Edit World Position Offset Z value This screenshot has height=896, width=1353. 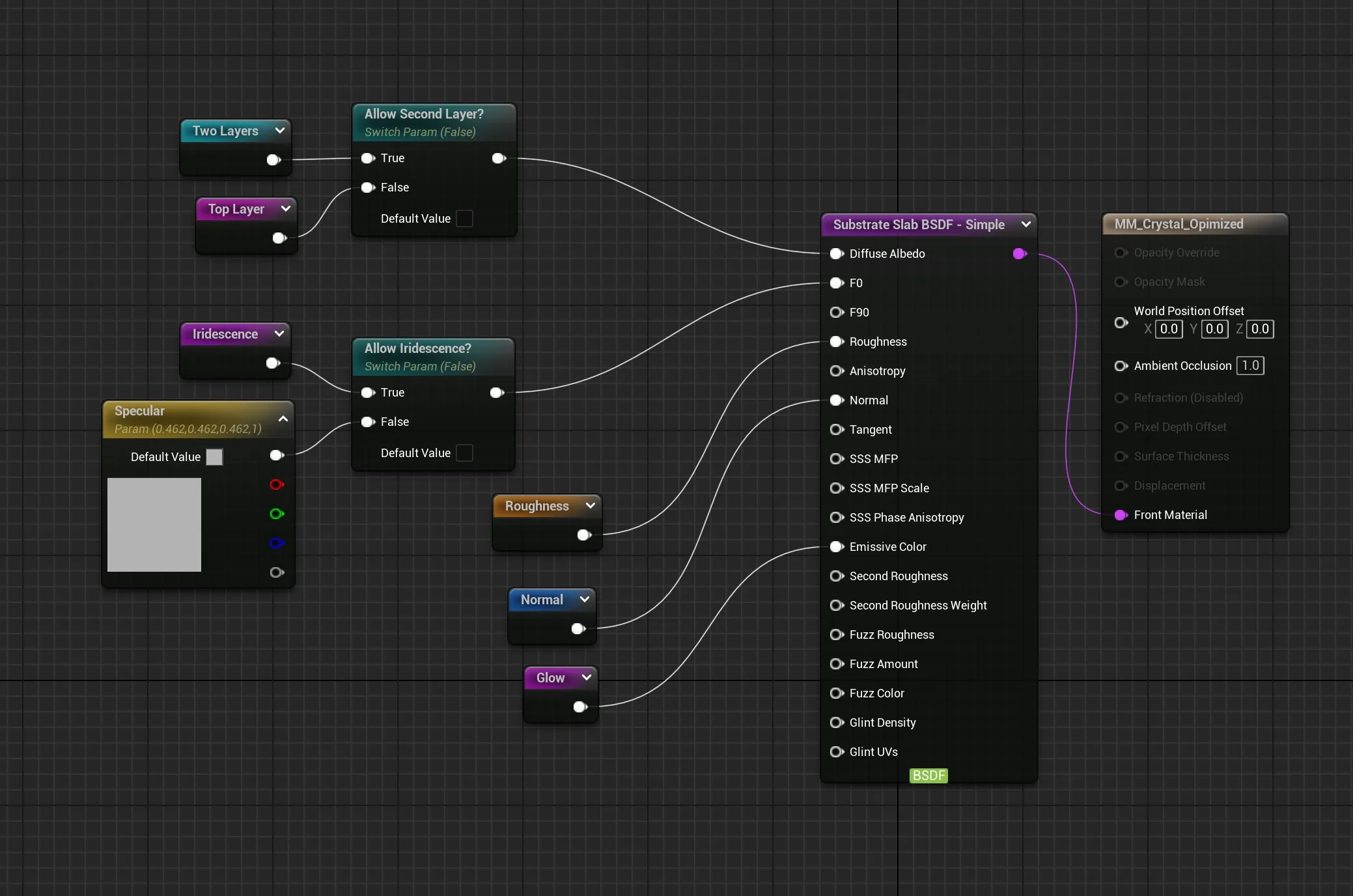pos(1260,329)
